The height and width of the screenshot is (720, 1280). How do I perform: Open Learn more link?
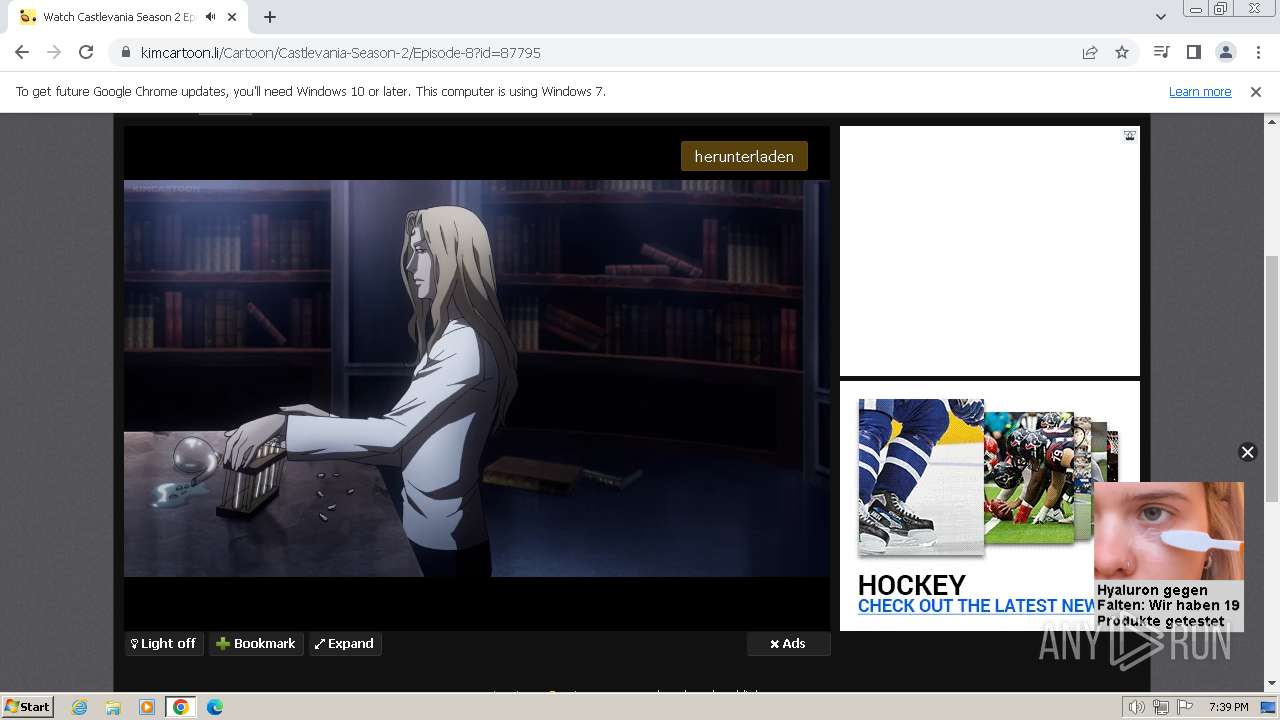coord(1200,91)
